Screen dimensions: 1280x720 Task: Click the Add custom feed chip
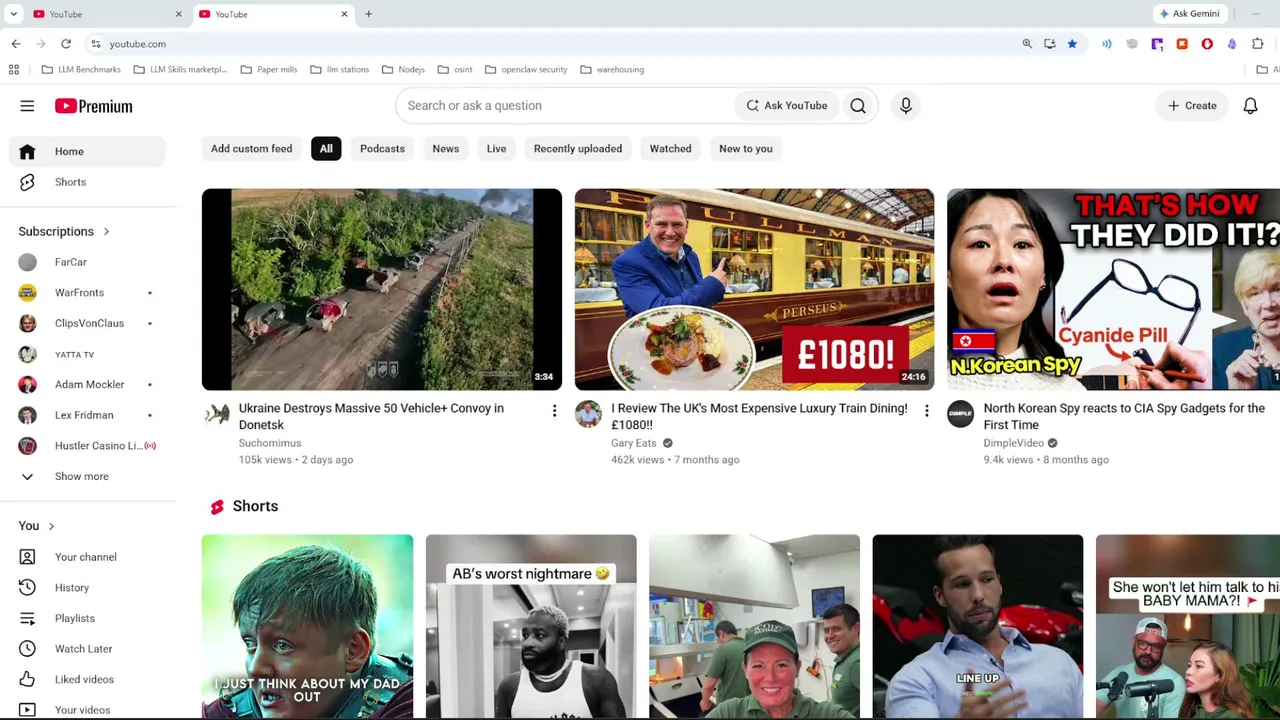tap(252, 148)
